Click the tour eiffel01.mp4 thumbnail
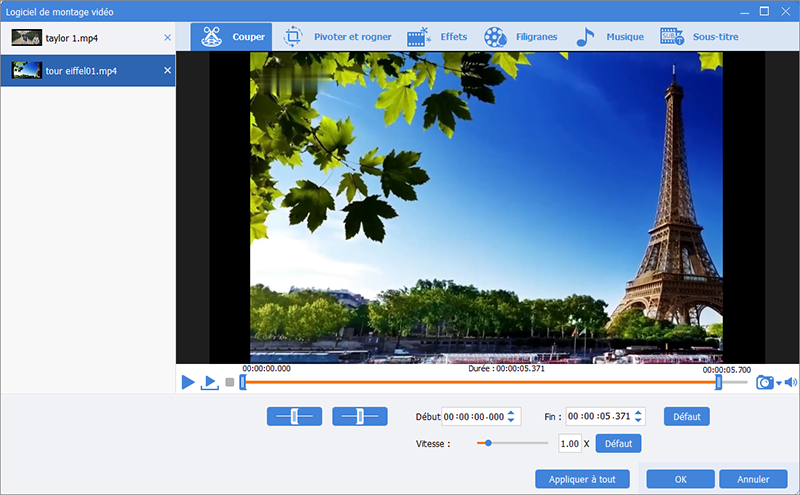This screenshot has height=495, width=800. 27,70
